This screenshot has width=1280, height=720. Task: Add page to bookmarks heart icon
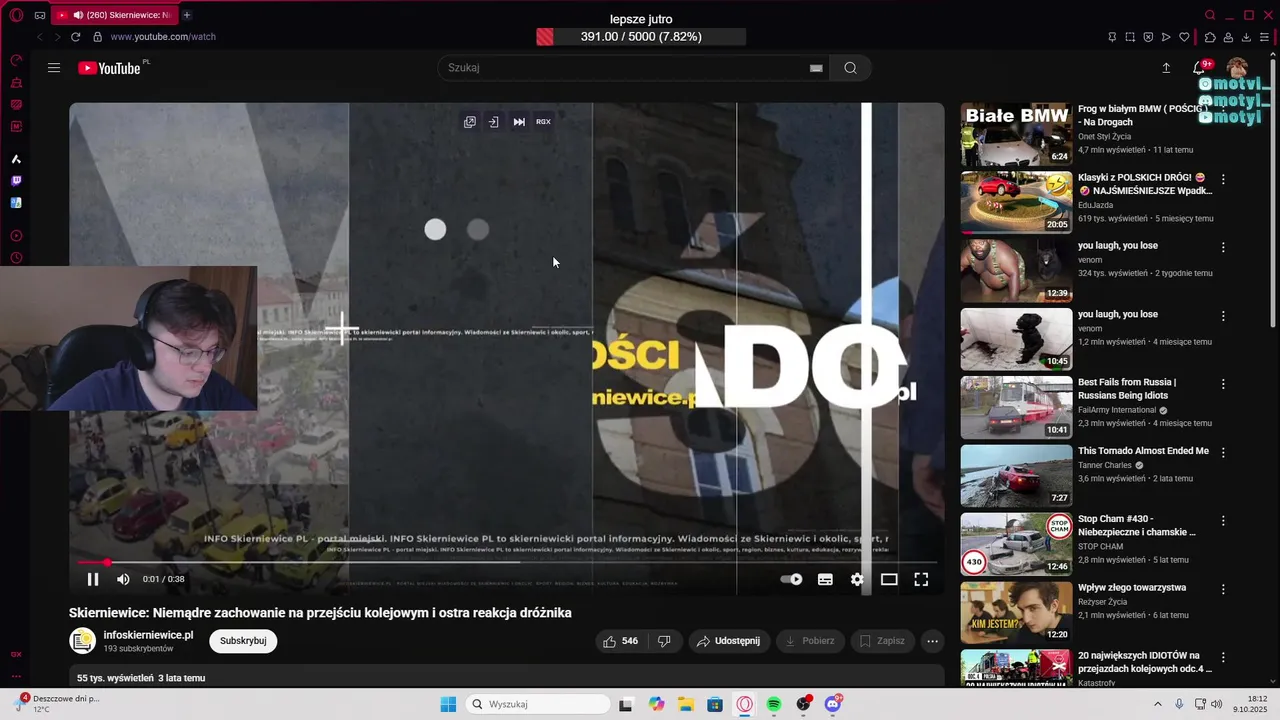[x=1185, y=37]
